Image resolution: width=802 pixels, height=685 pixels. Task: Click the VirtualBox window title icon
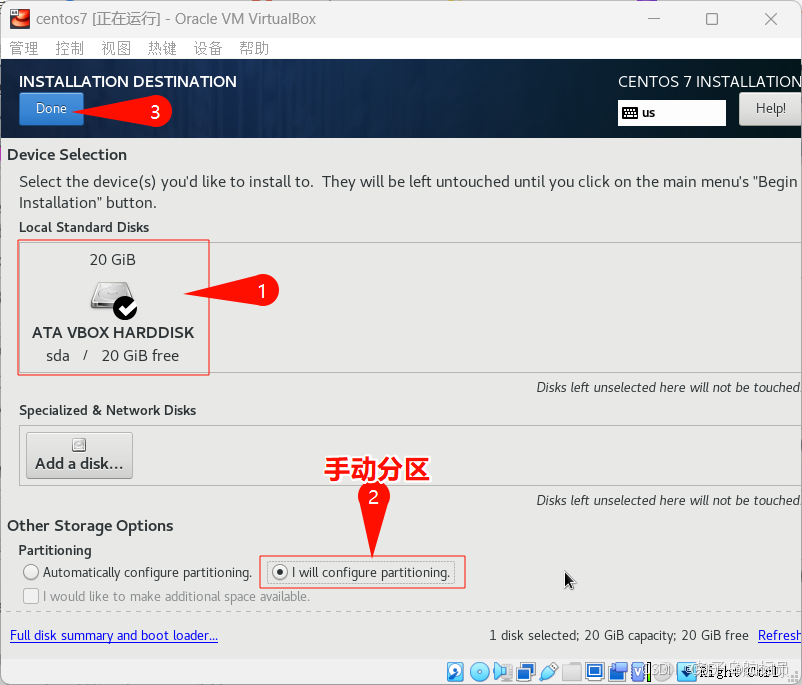20,19
